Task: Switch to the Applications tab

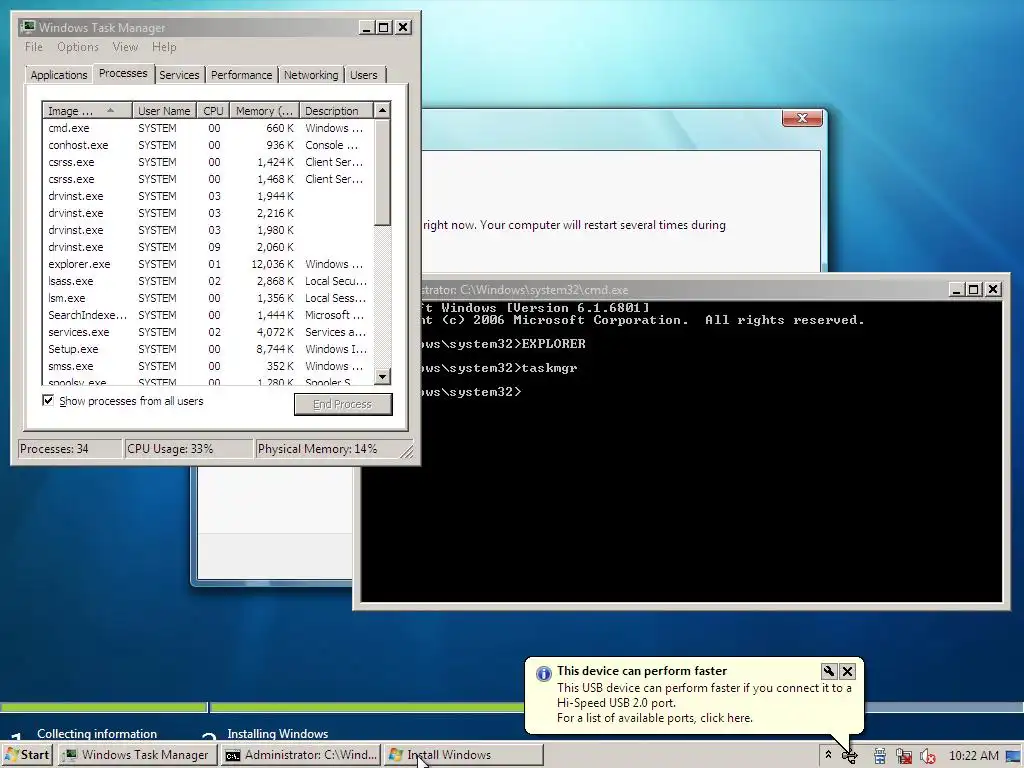Action: pyautogui.click(x=59, y=75)
